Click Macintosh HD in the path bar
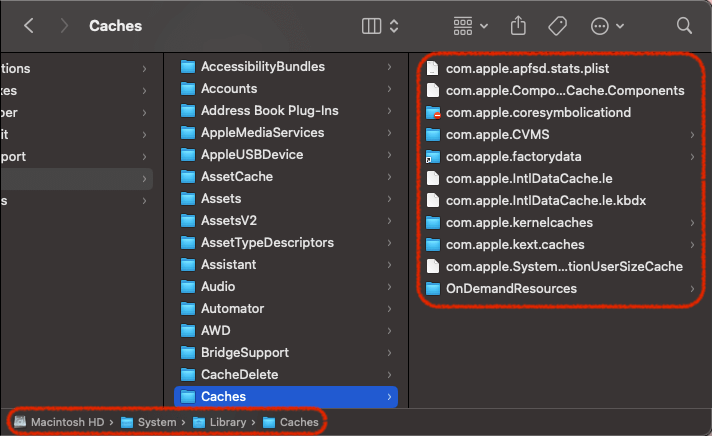This screenshot has height=436, width=712. click(60, 422)
